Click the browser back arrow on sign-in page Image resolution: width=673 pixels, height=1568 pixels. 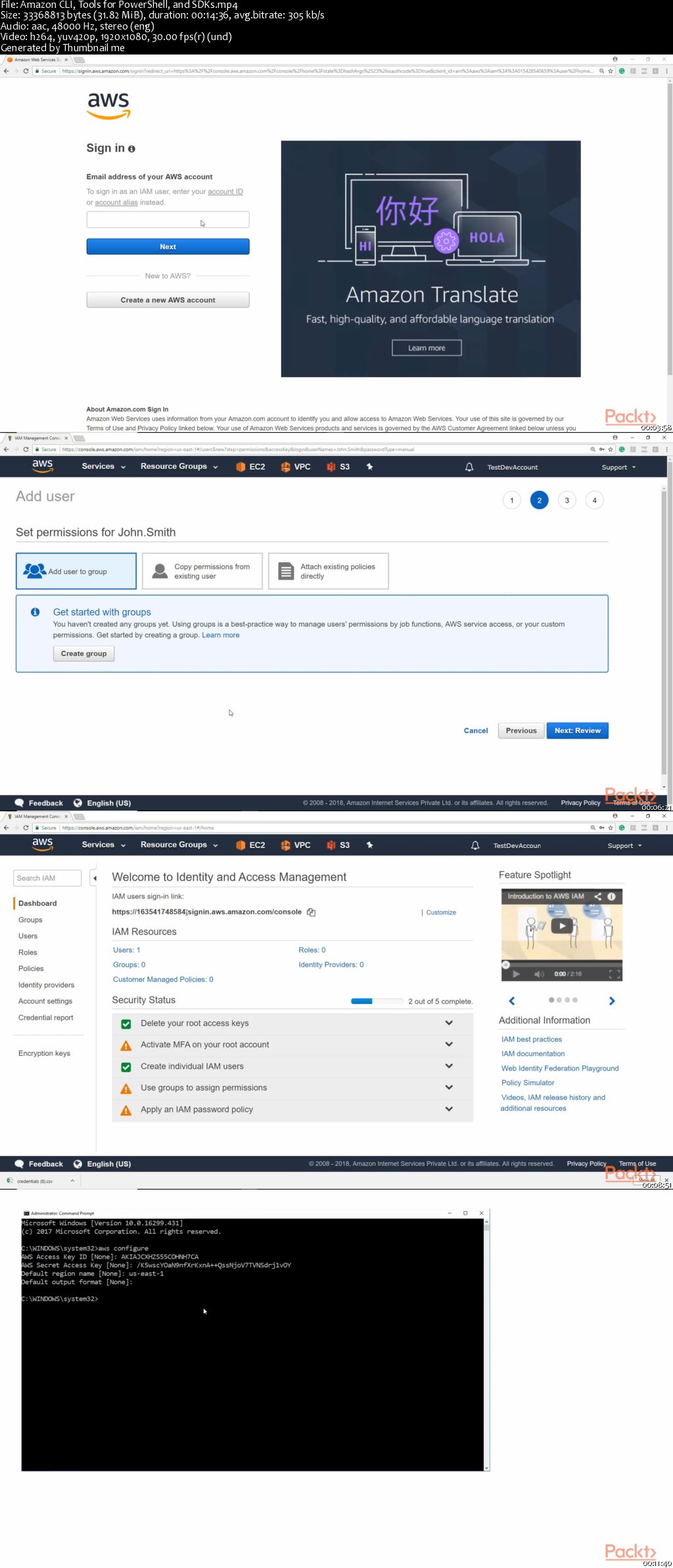click(x=7, y=71)
